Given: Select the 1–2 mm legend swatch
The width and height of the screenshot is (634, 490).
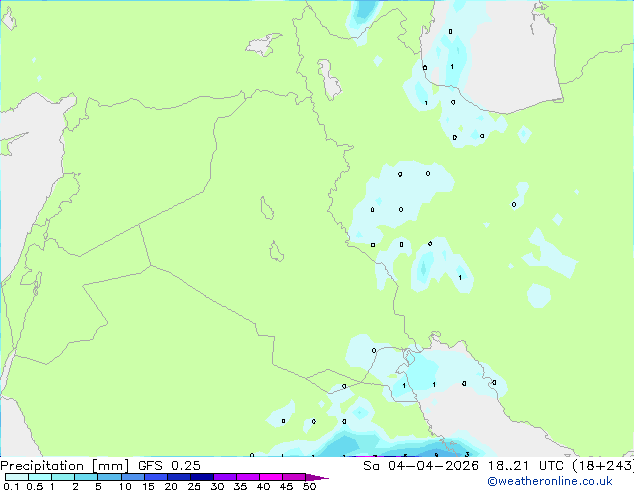Looking at the screenshot, I should pyautogui.click(x=63, y=477).
